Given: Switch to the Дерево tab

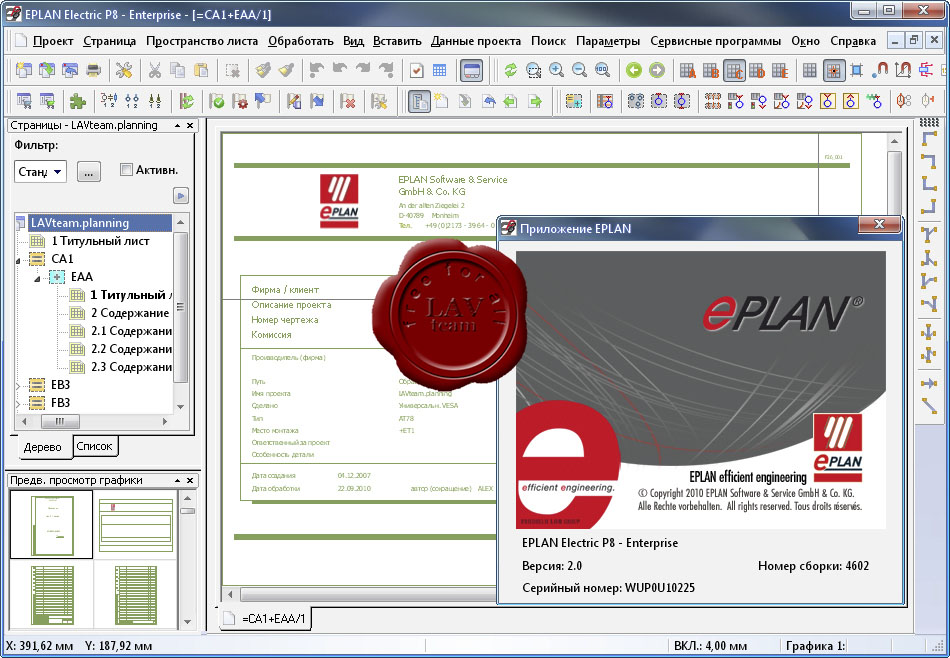Looking at the screenshot, I should click(42, 447).
